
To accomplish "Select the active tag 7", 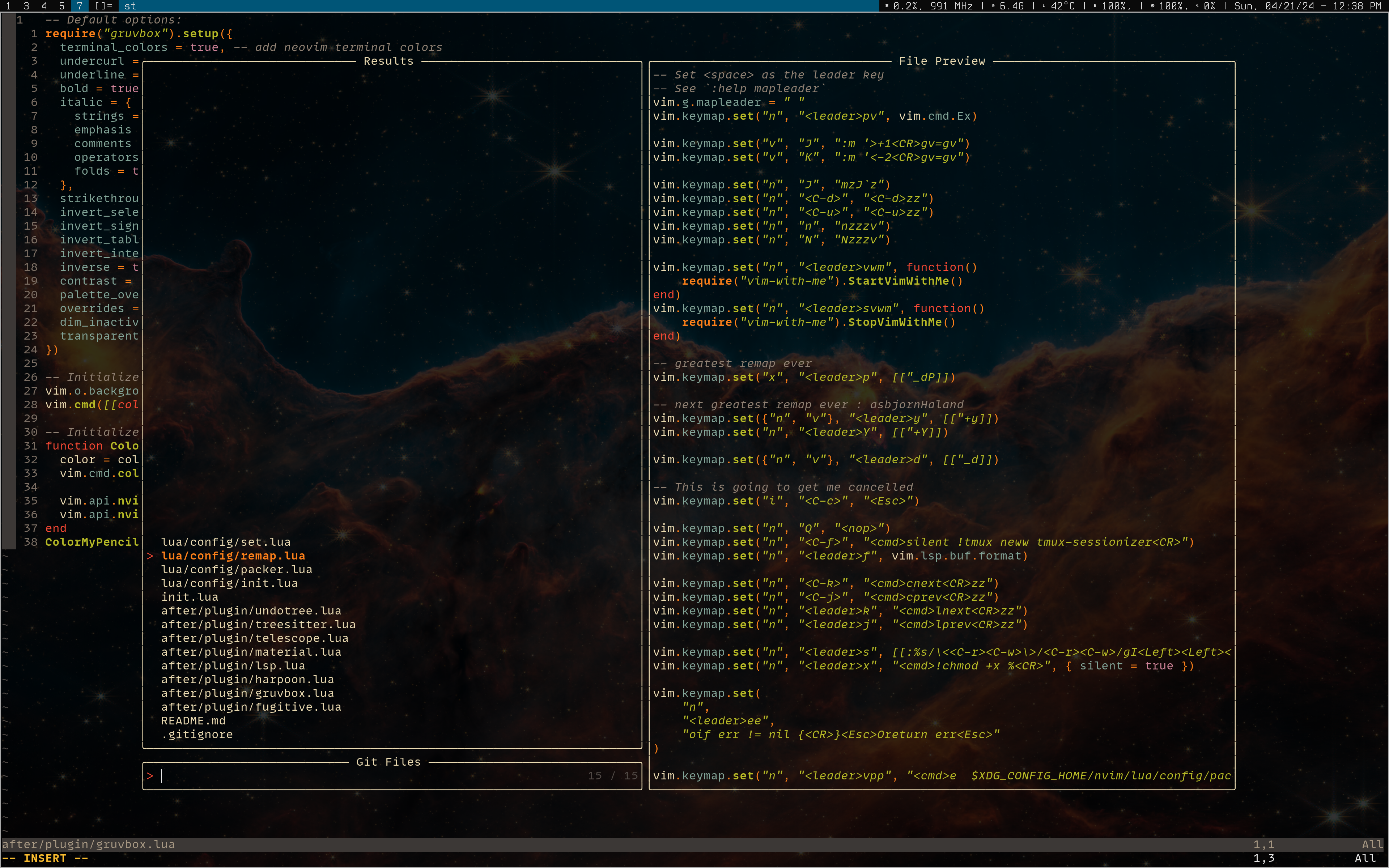I will [x=79, y=6].
